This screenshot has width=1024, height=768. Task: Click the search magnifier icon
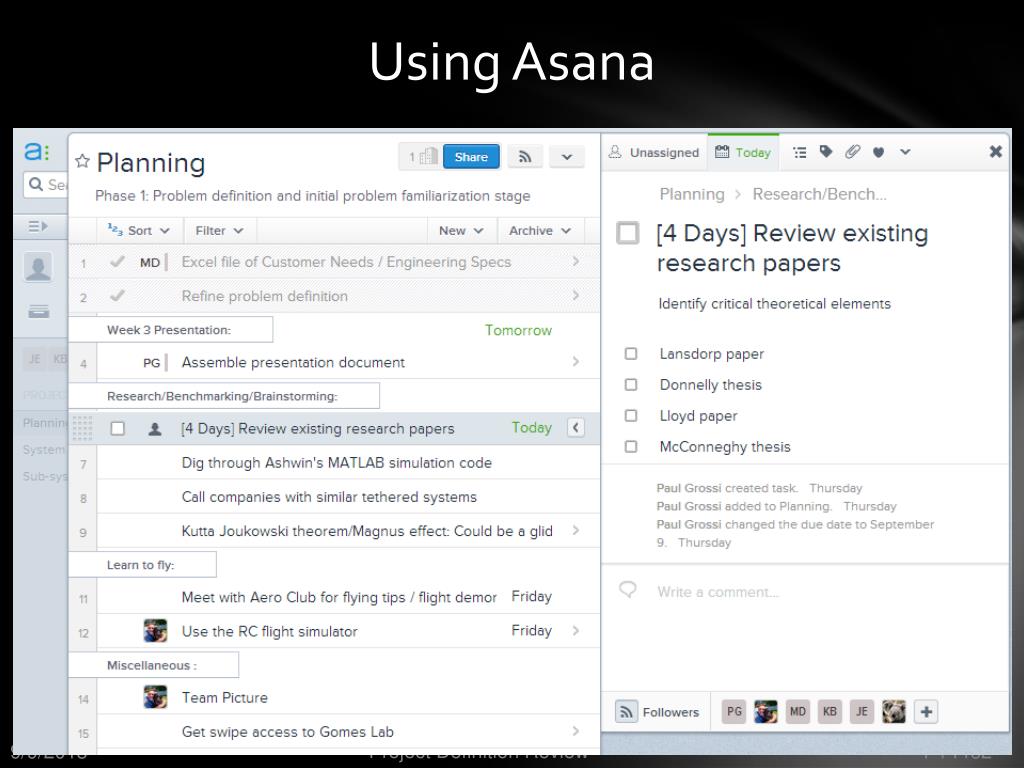click(37, 185)
